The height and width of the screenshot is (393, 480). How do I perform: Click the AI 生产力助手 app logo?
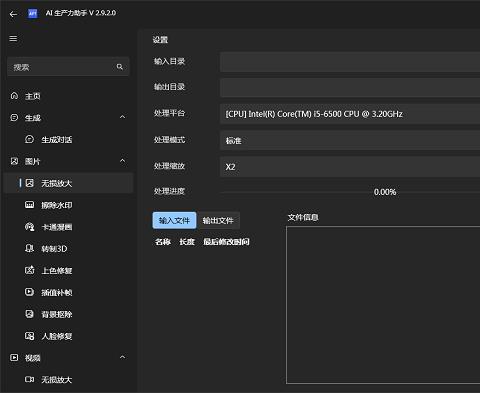click(x=32, y=13)
